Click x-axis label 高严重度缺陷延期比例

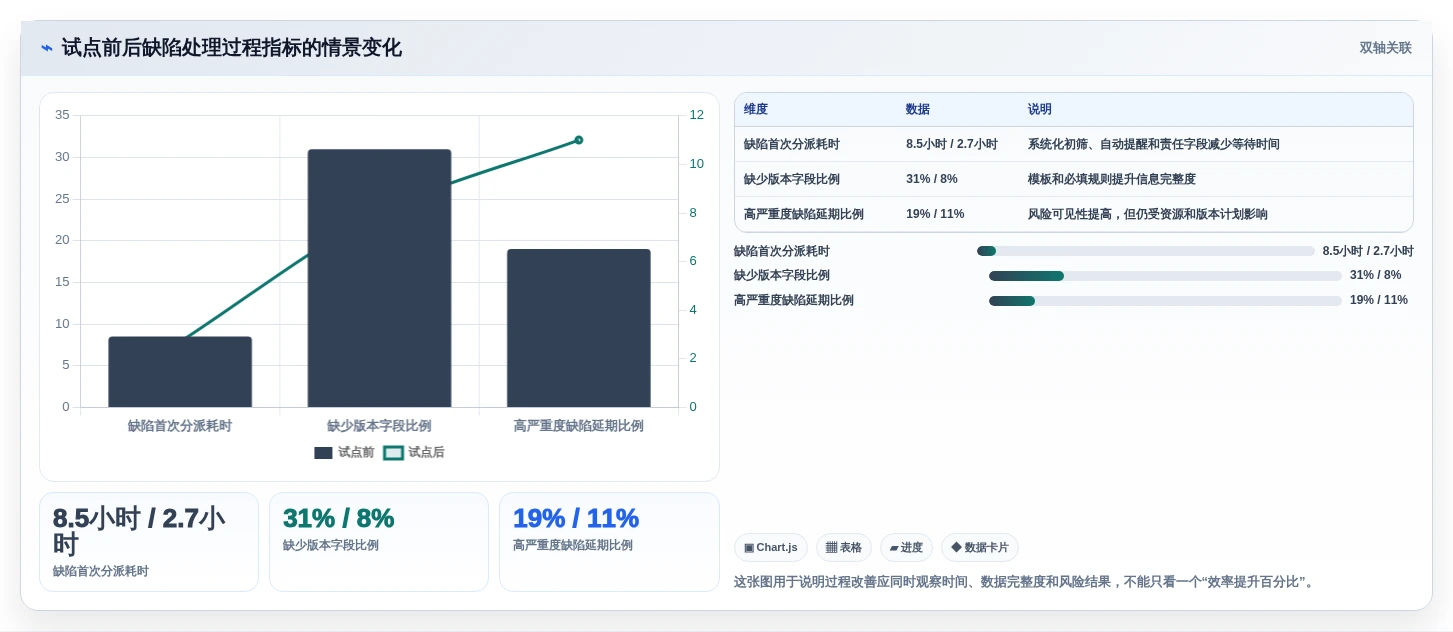pyautogui.click(x=579, y=426)
